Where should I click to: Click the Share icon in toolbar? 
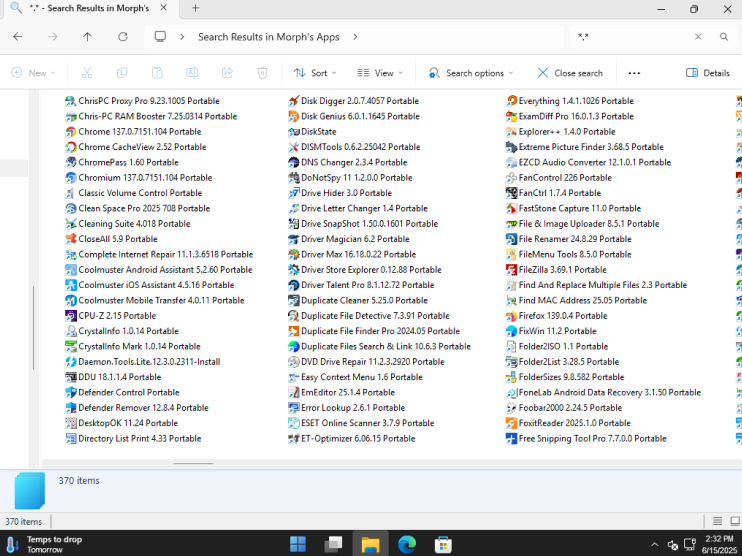(228, 73)
